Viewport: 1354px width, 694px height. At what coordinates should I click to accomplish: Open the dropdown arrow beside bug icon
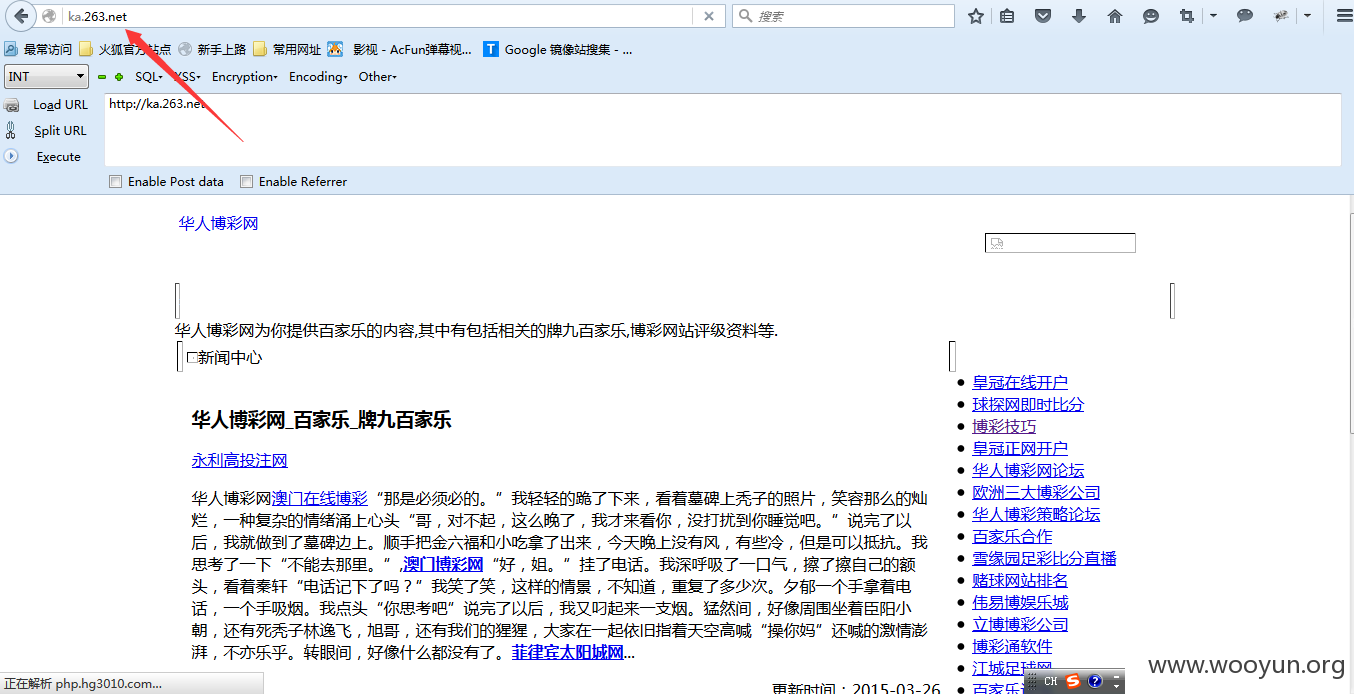tap(1307, 16)
